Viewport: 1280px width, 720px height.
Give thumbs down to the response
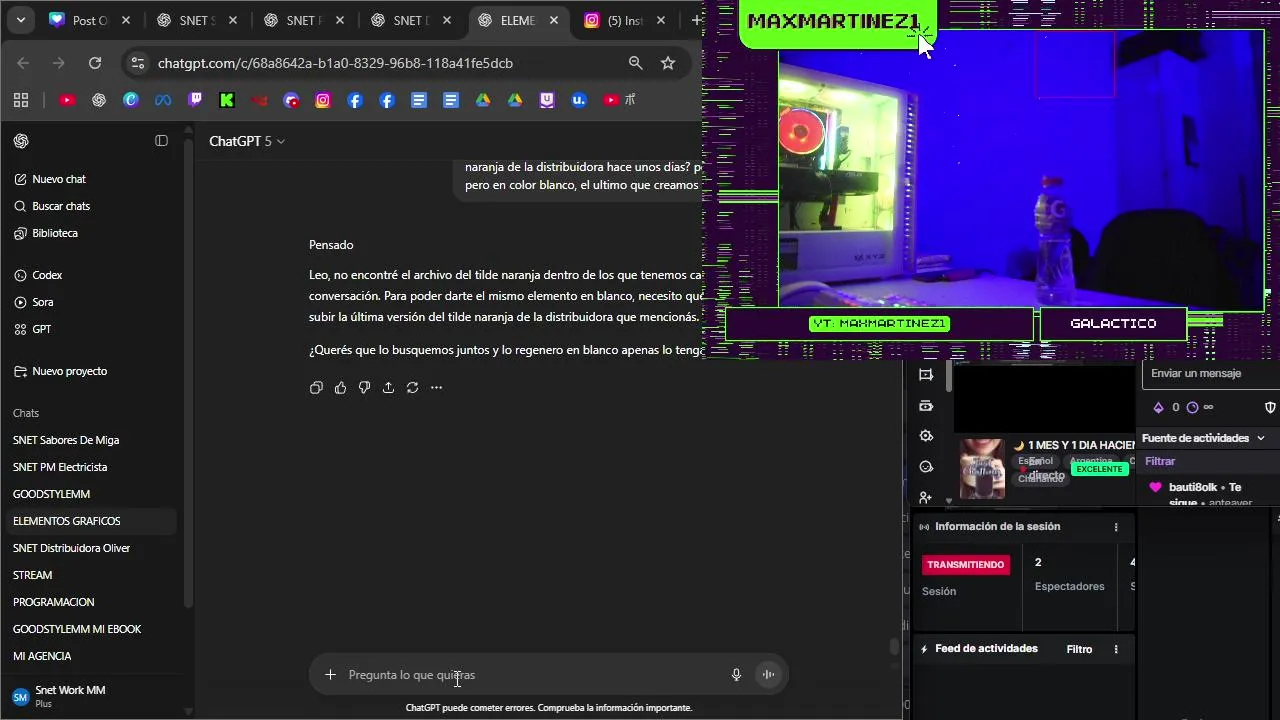(364, 387)
